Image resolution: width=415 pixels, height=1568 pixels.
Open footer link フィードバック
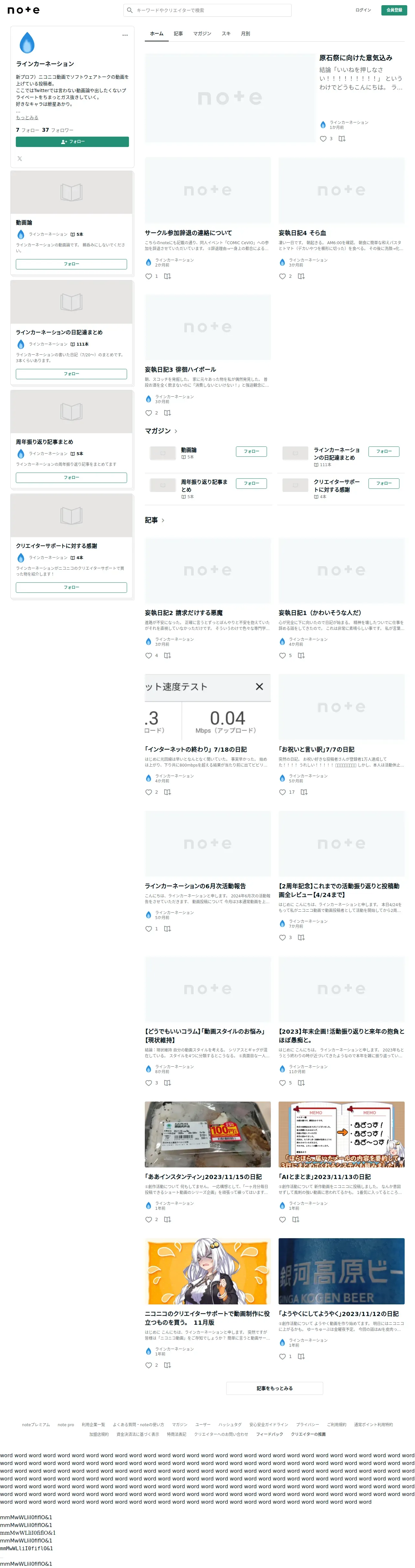click(269, 1434)
